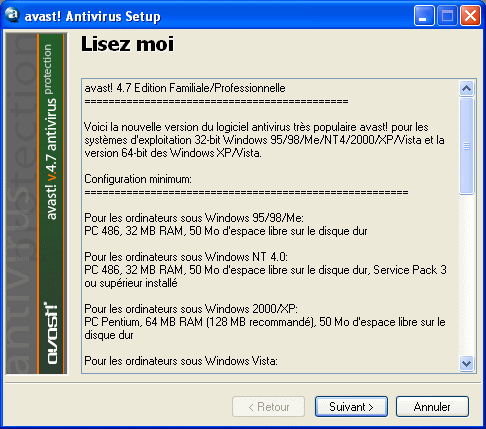
Task: Click the avast! v.4.7 antivirus sidebar banner
Action: 36,204
